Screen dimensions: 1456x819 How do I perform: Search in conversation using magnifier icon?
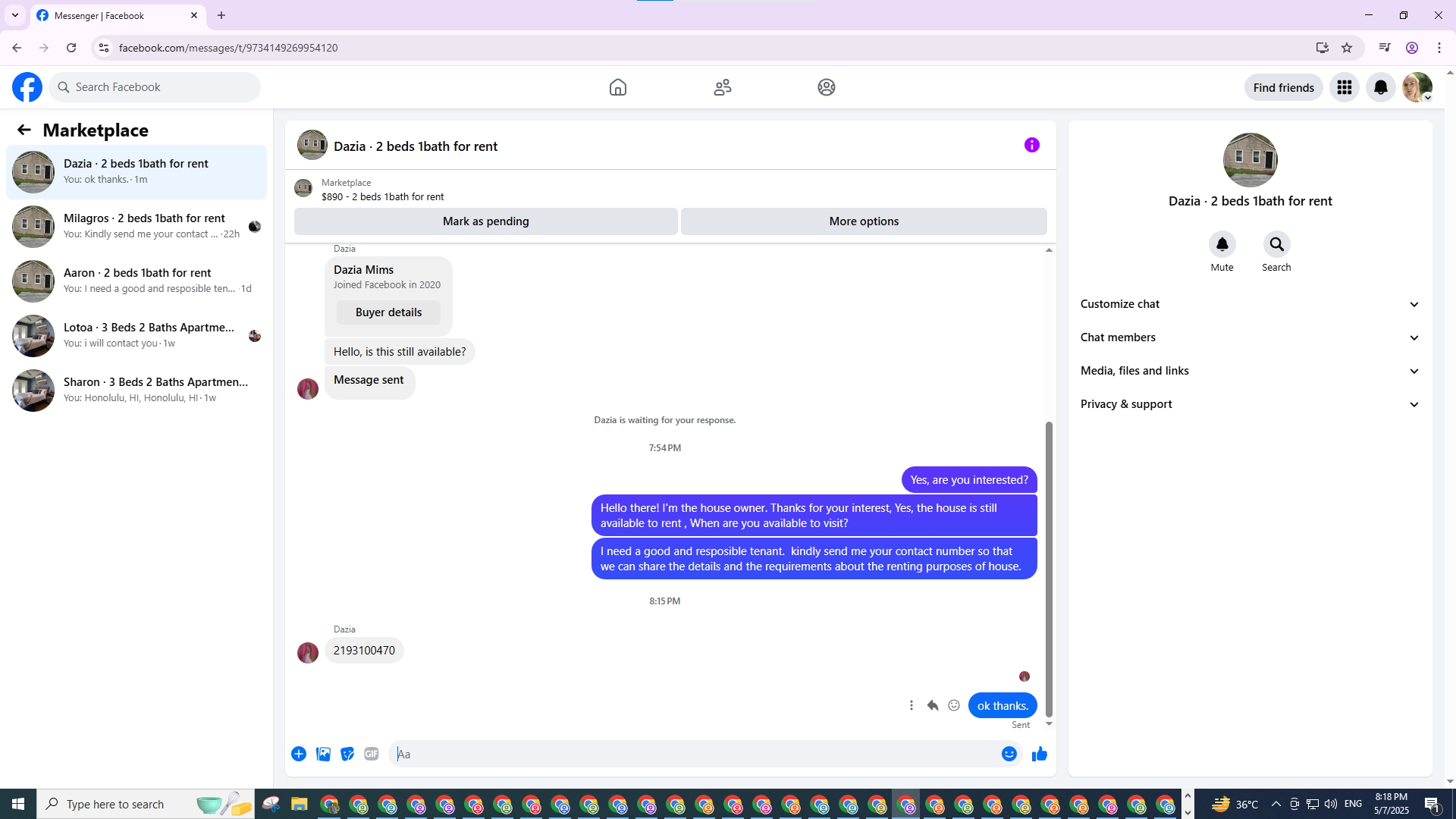coord(1276,244)
